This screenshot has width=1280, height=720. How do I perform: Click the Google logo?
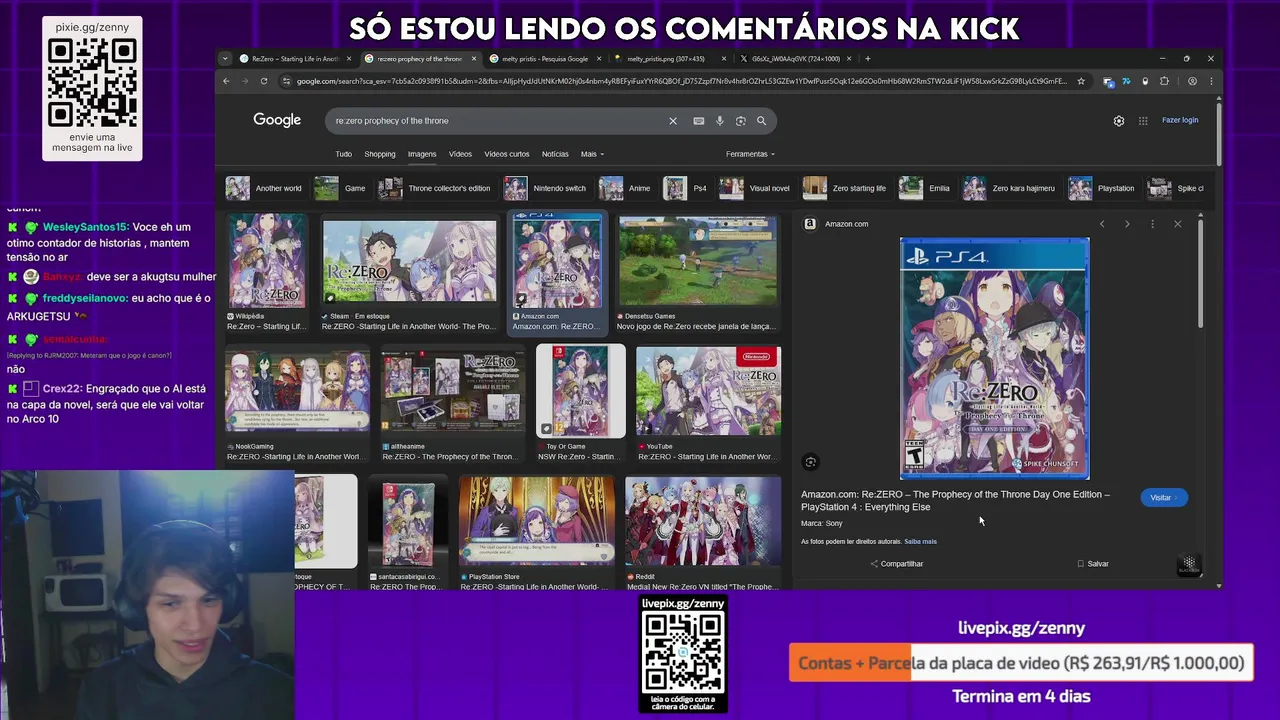(x=277, y=120)
